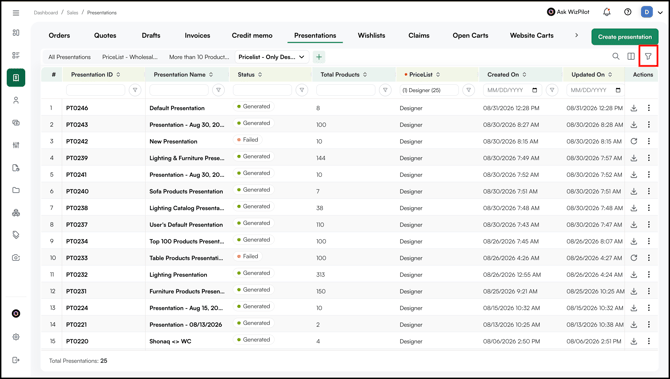Select All Presentations saved view
Viewport: 670px width, 379px height.
pos(70,57)
